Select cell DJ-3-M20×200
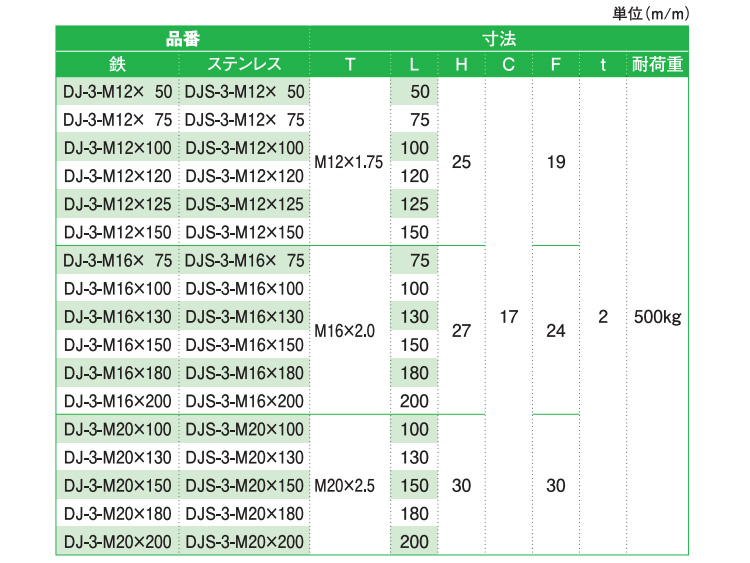 117,541
